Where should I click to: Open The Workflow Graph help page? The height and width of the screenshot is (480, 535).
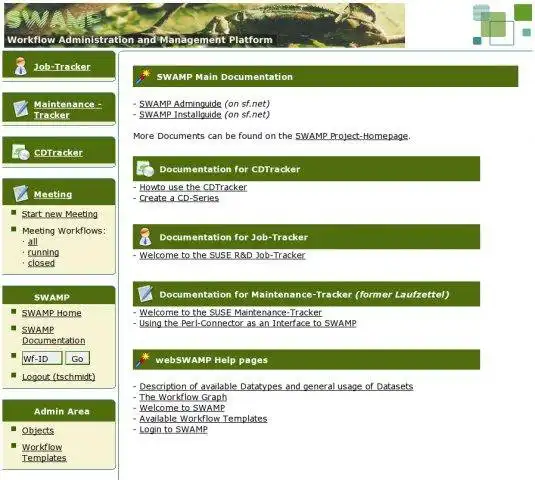(x=183, y=397)
